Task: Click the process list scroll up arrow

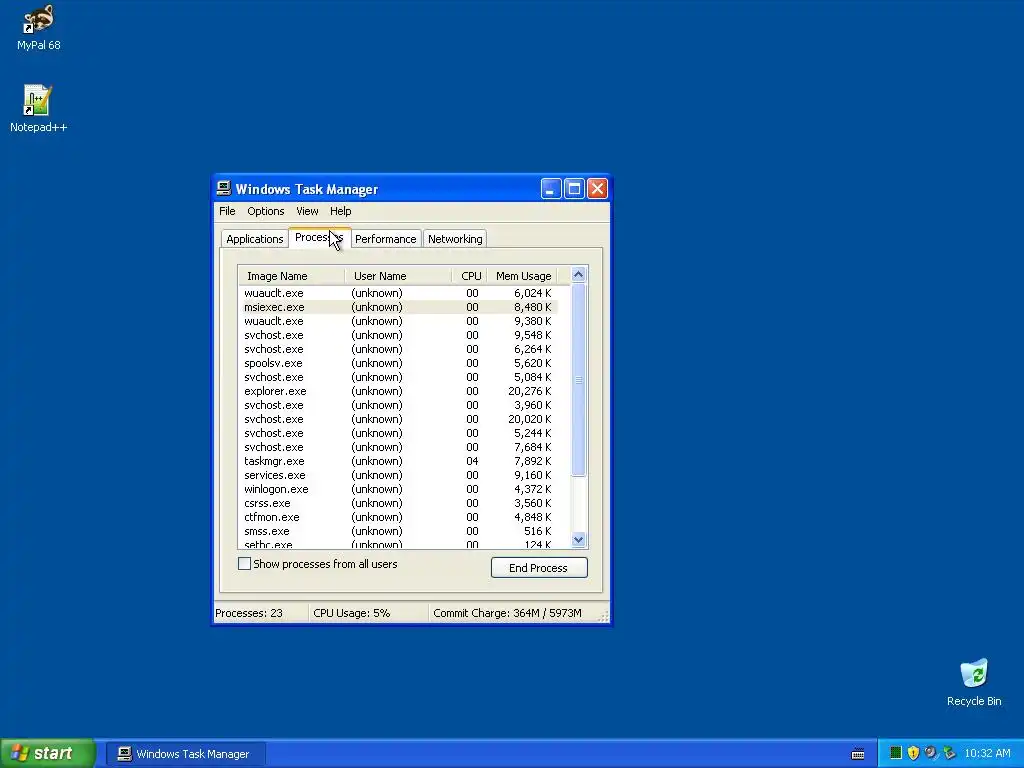Action: pyautogui.click(x=578, y=274)
